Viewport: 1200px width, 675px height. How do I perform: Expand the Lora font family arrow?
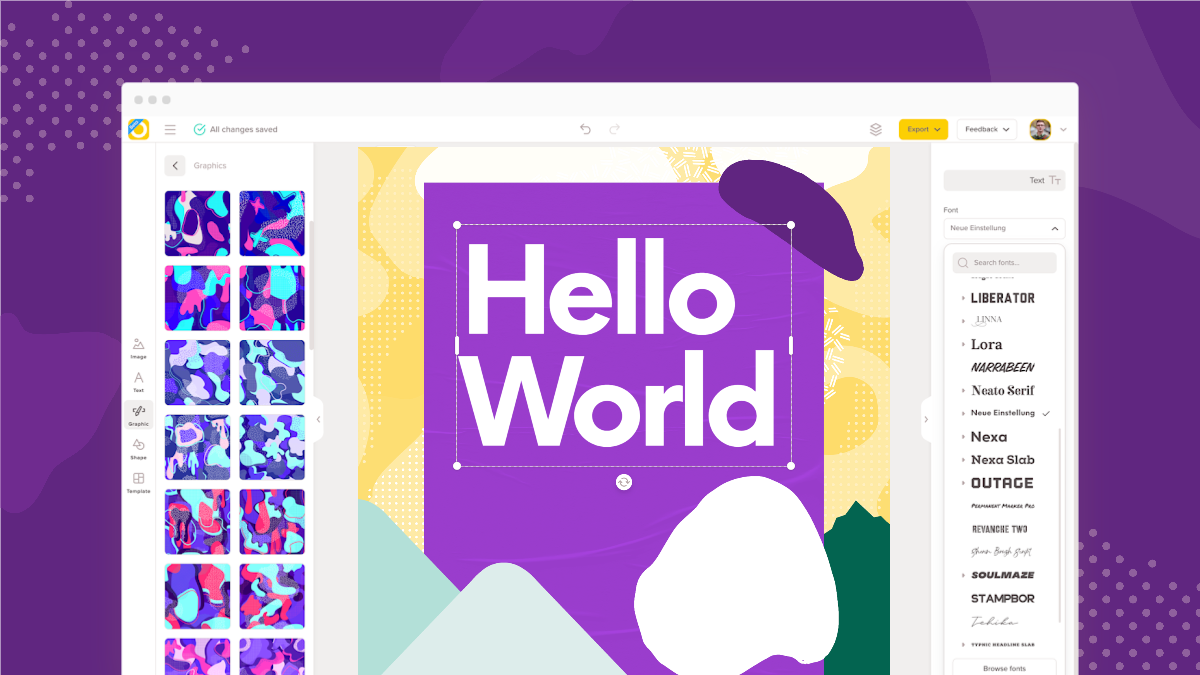pos(963,344)
